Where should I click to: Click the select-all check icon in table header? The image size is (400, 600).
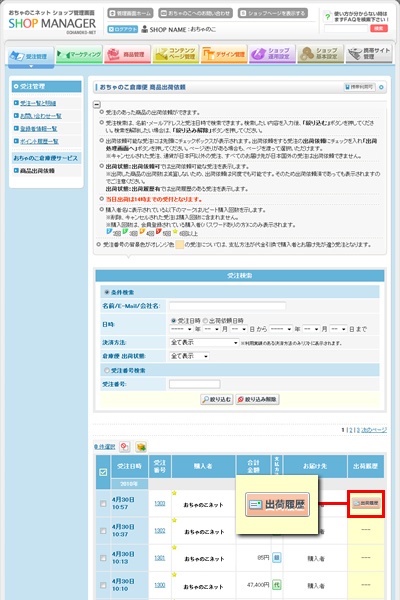coord(103,472)
